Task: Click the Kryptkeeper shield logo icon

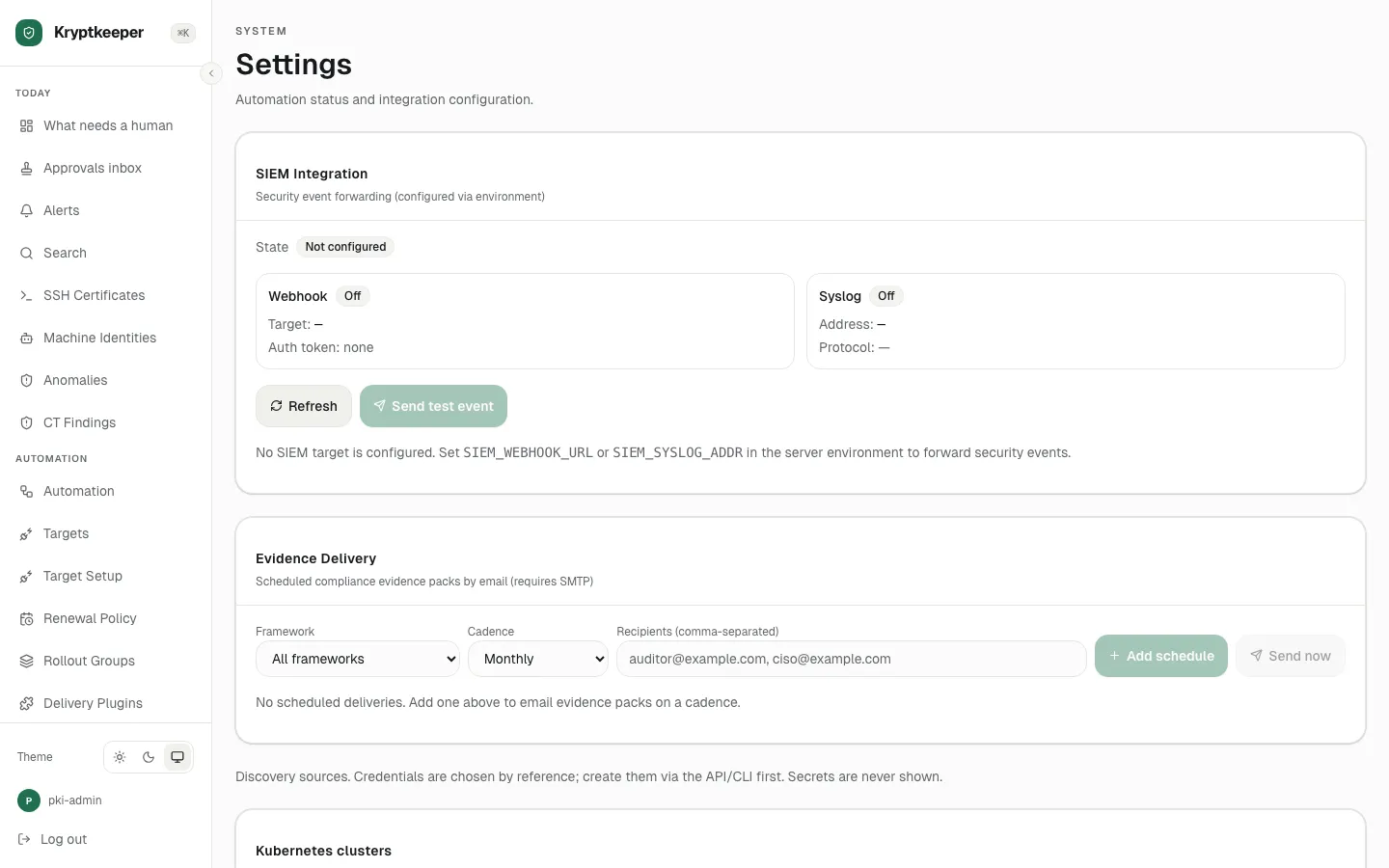Action: click(29, 33)
